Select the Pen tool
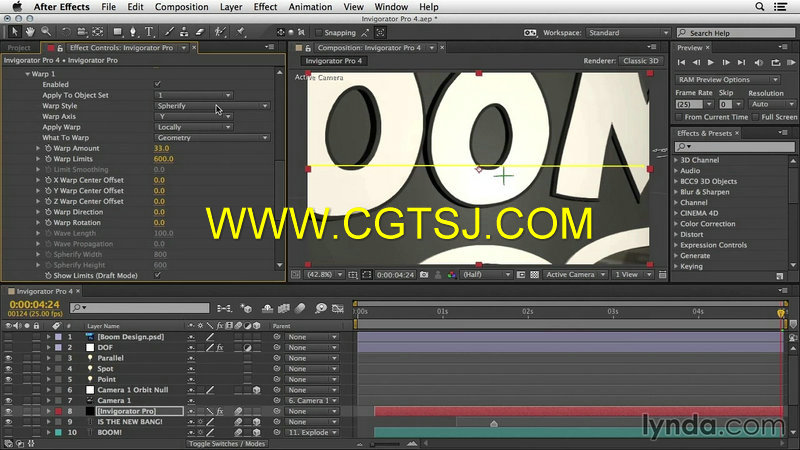Viewport: 800px width, 450px height. (133, 32)
